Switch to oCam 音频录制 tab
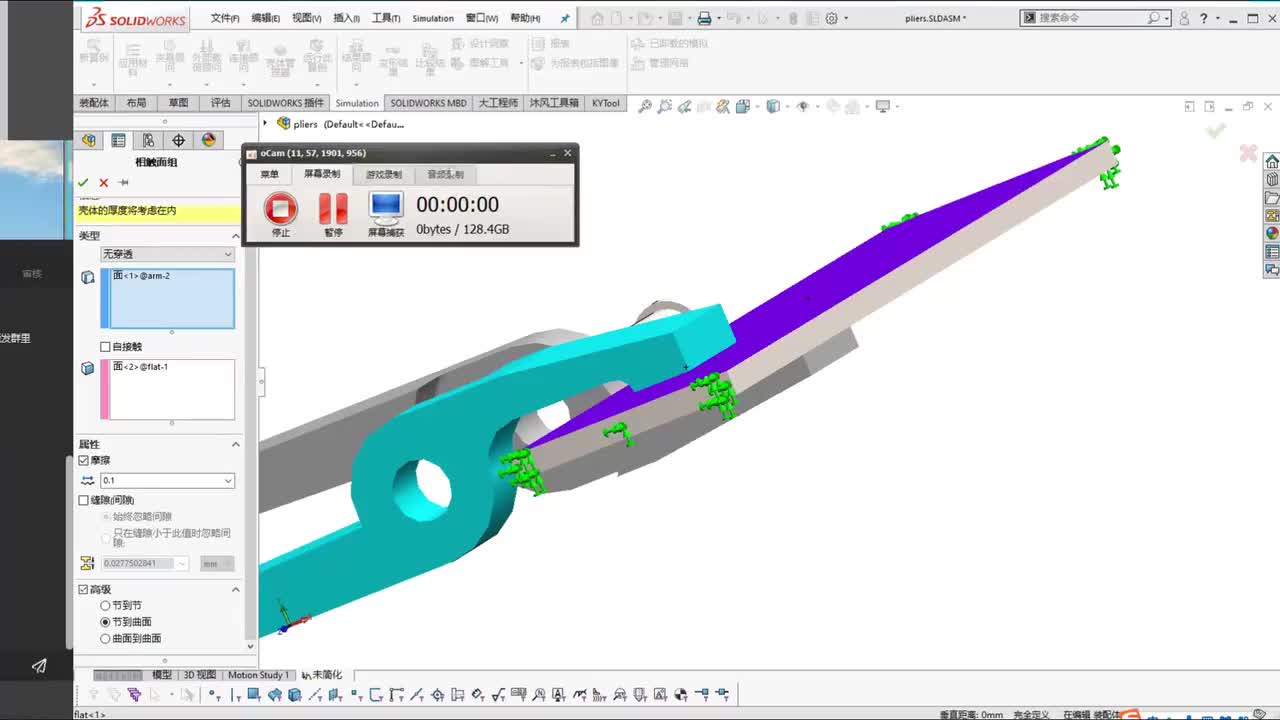The height and width of the screenshot is (720, 1280). point(445,174)
